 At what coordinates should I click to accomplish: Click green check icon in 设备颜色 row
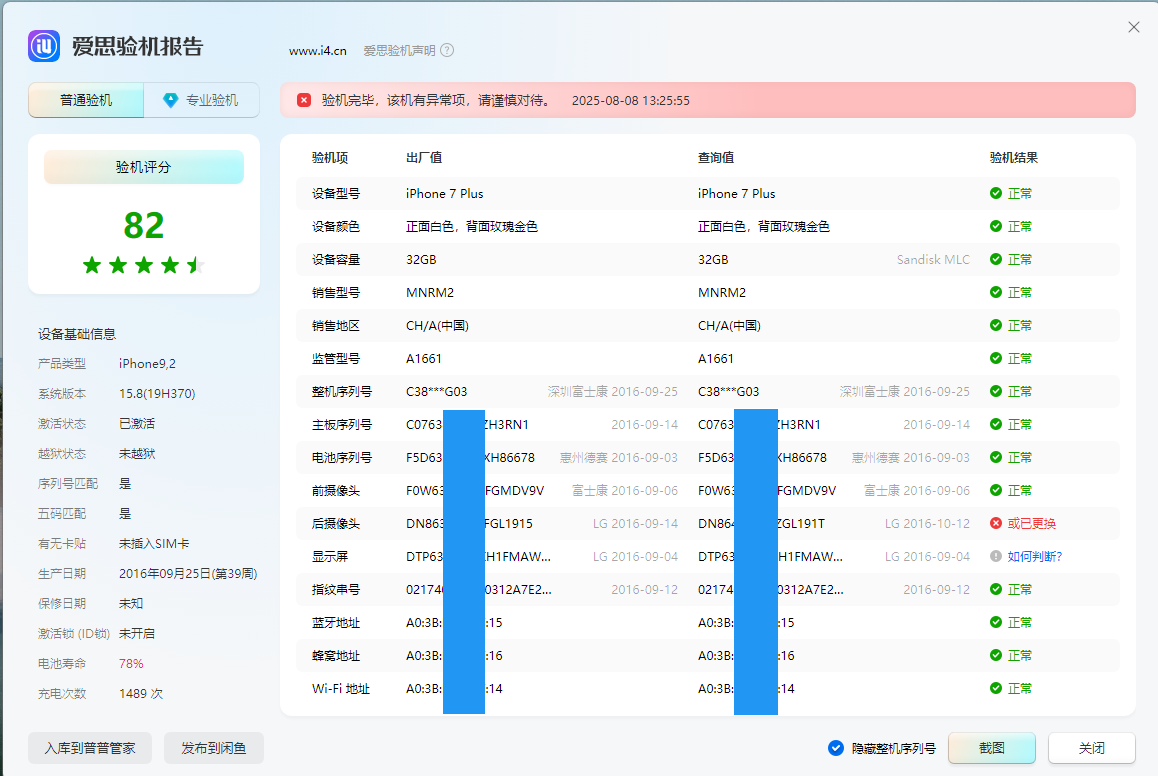pos(996,226)
